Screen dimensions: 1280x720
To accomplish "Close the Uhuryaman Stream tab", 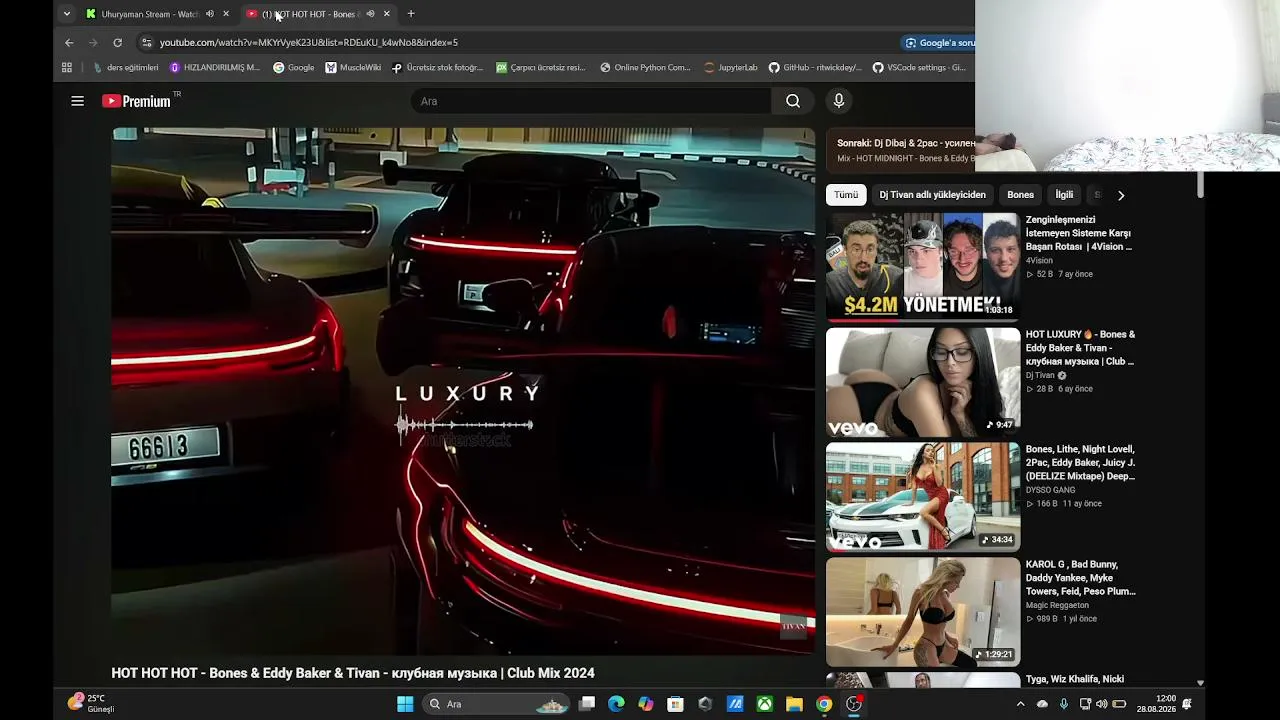I will (226, 14).
